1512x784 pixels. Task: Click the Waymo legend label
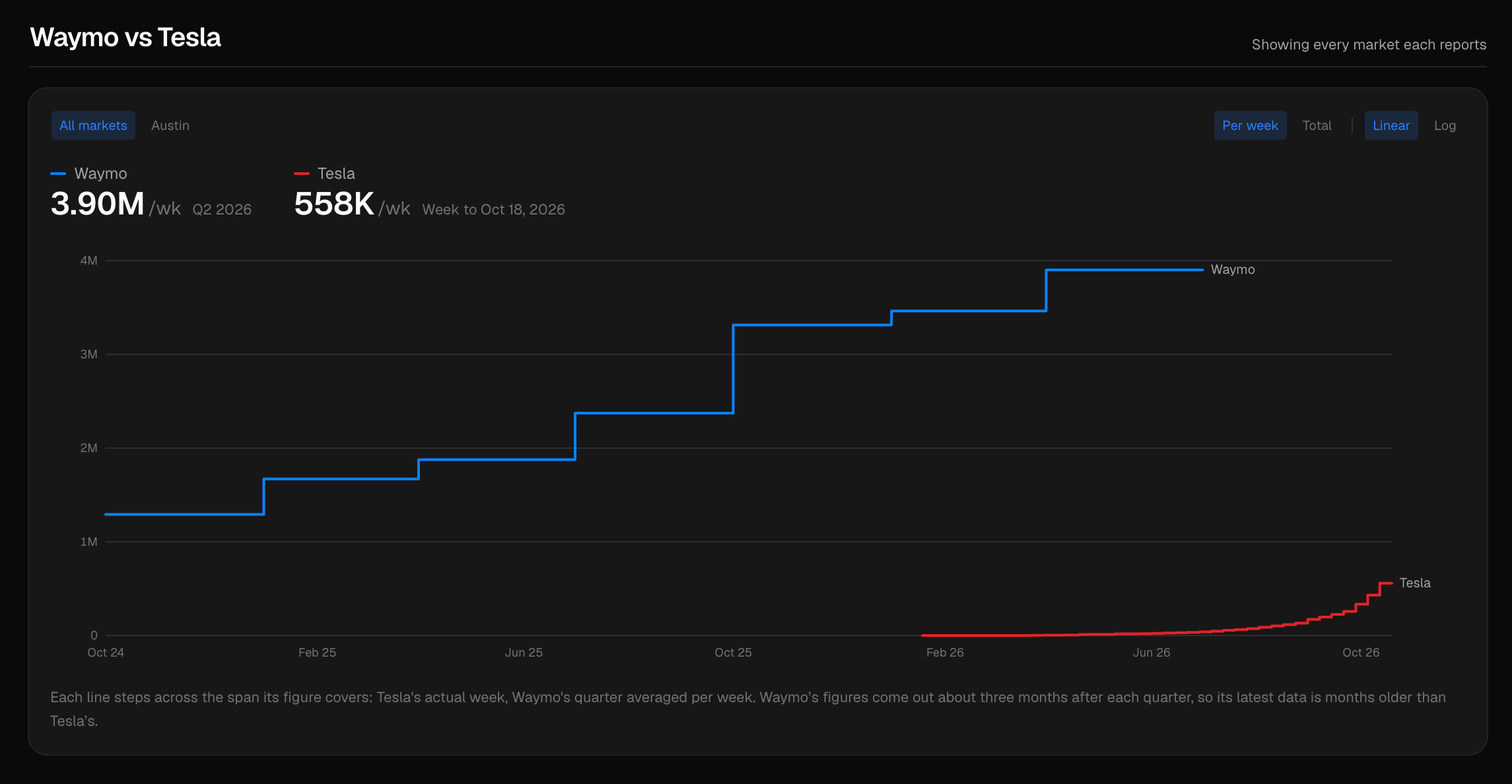pos(100,174)
